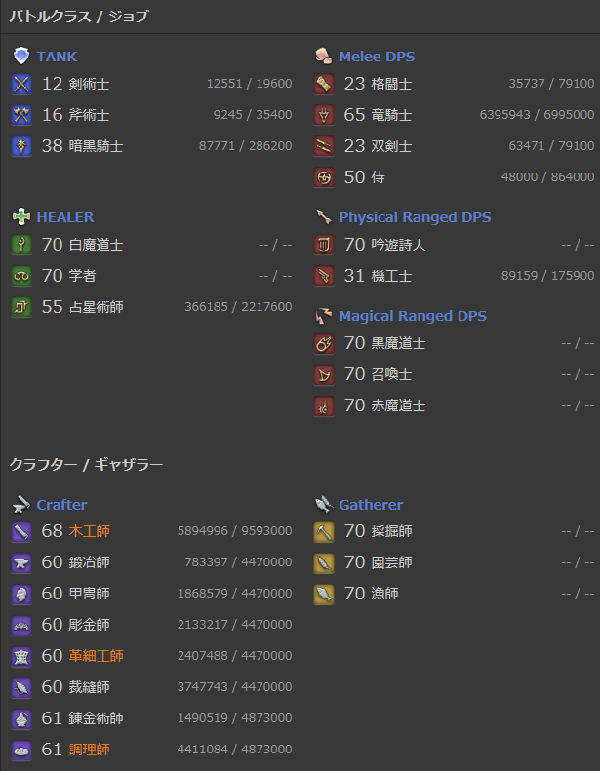
Task: Click experience value 4411084 / 4873000
Action: click(235, 749)
